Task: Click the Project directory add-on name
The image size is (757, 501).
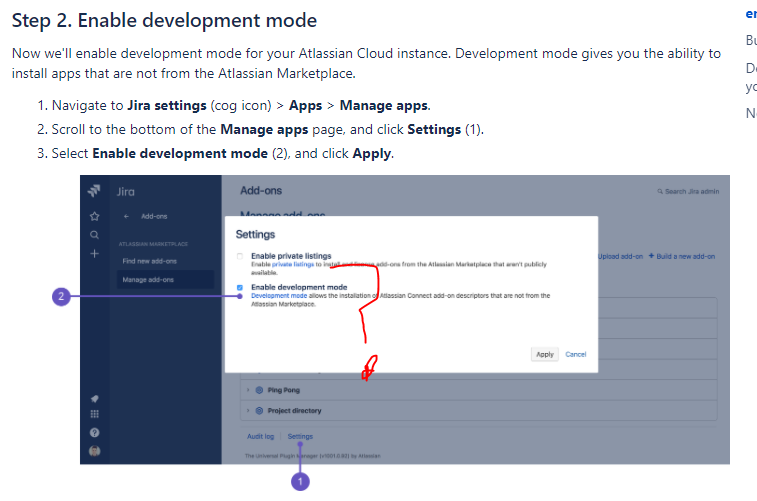Action: click(x=294, y=411)
